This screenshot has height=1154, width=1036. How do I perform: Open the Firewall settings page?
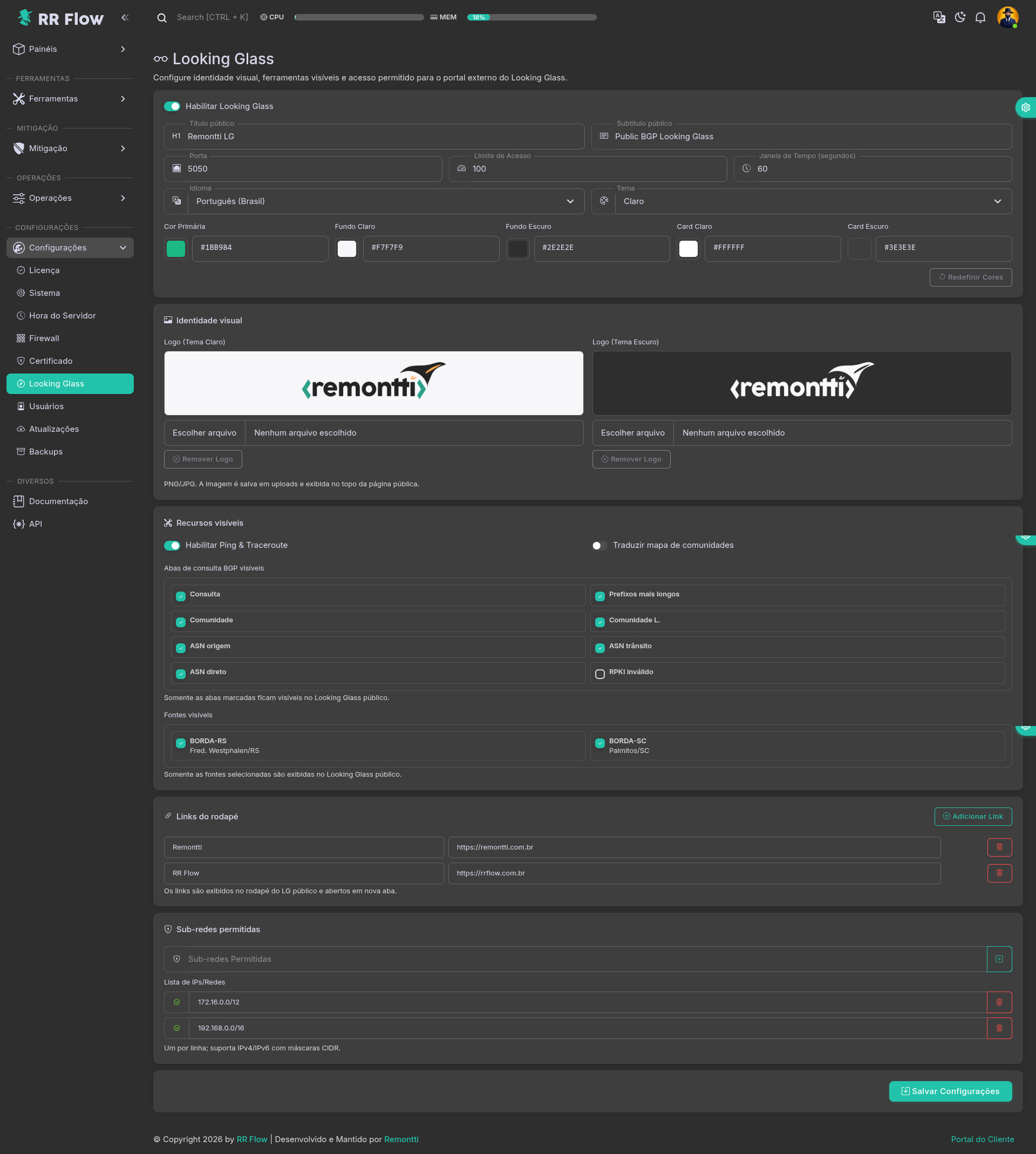tap(44, 338)
